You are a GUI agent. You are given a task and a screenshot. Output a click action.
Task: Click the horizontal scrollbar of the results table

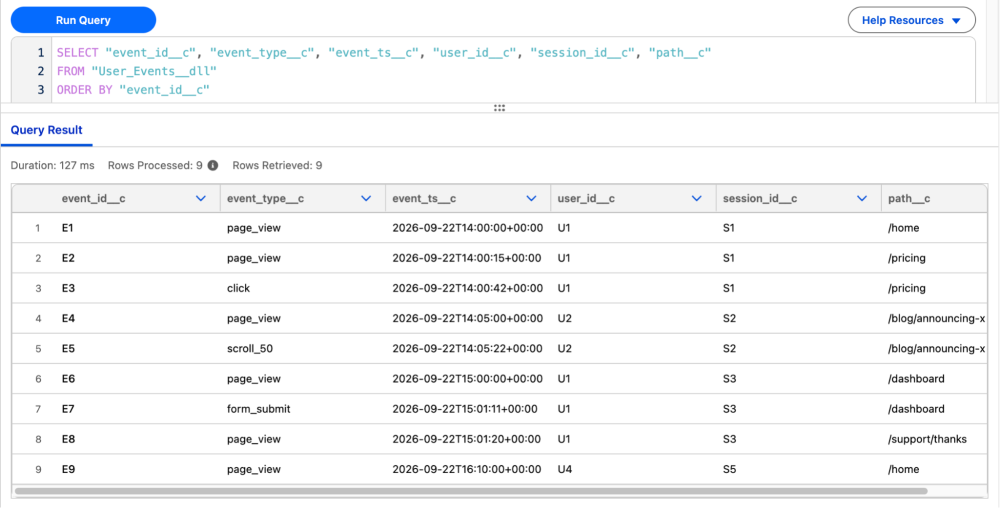tap(471, 491)
